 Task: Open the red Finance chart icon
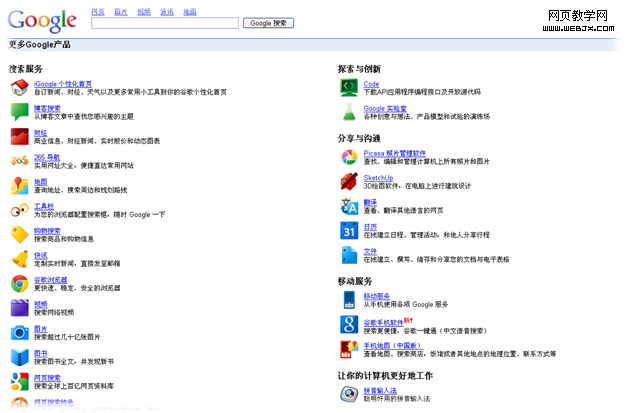(19, 136)
